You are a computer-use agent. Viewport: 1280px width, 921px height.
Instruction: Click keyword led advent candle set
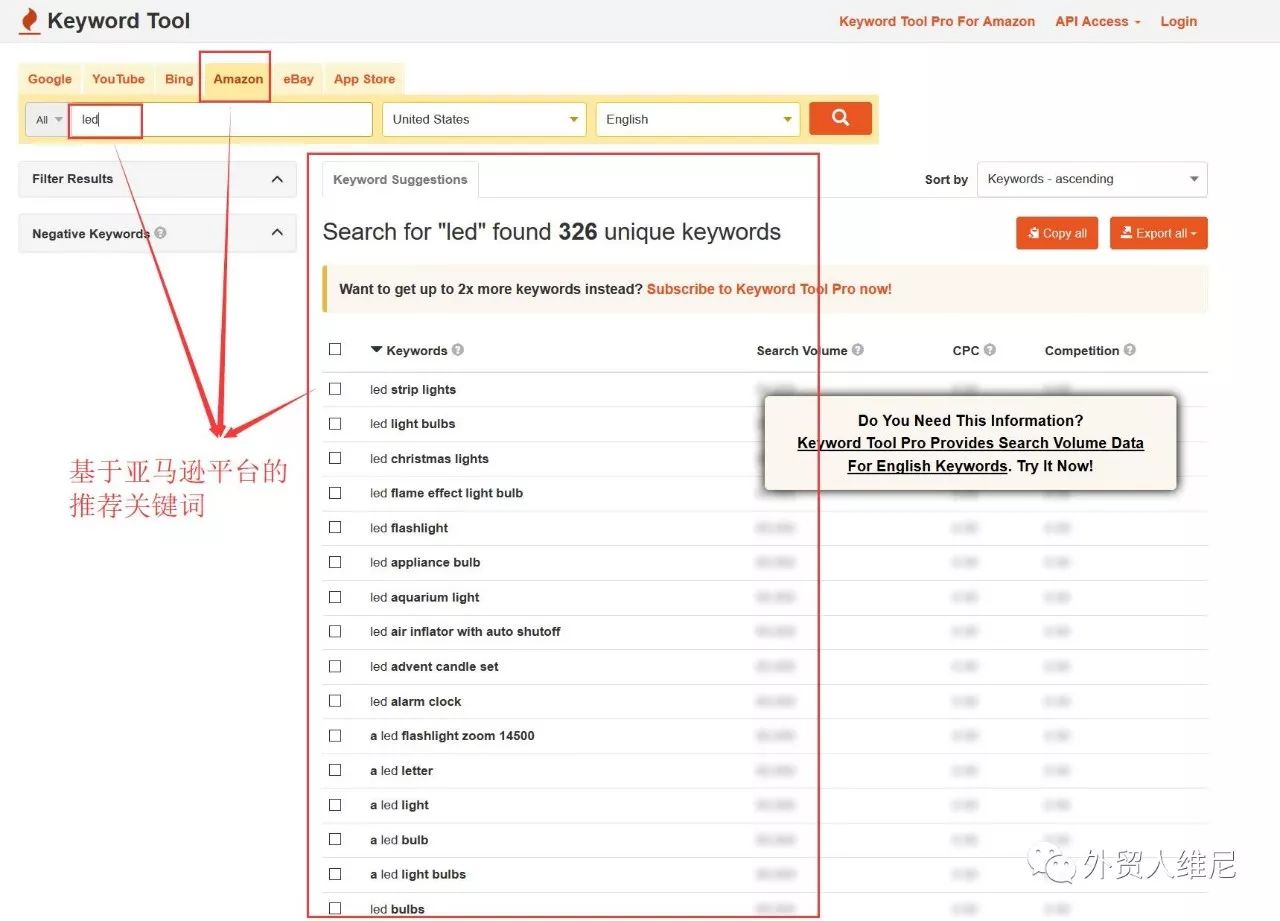[x=434, y=667]
